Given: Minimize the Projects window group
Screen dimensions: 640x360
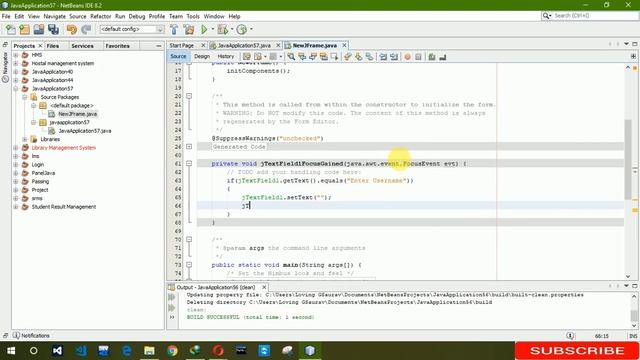Looking at the screenshot, I should click(159, 46).
